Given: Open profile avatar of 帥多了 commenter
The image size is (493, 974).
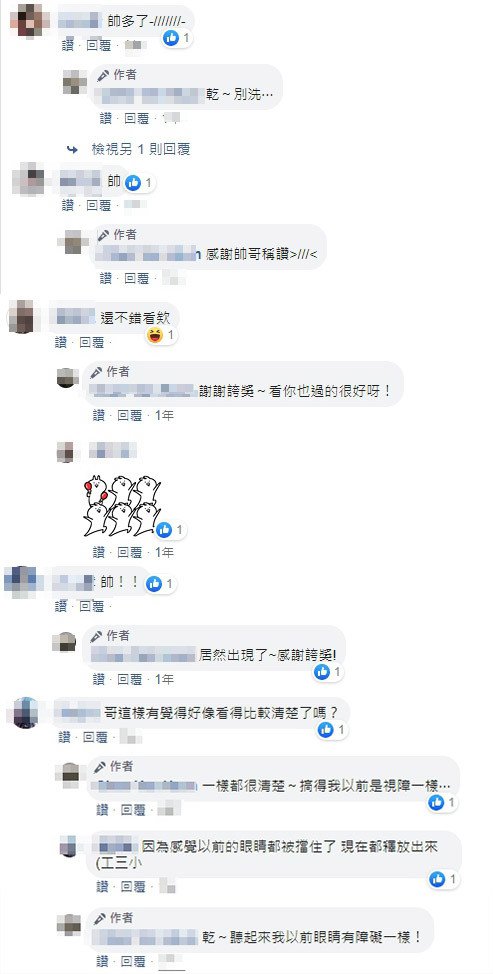Looking at the screenshot, I should pyautogui.click(x=30, y=21).
